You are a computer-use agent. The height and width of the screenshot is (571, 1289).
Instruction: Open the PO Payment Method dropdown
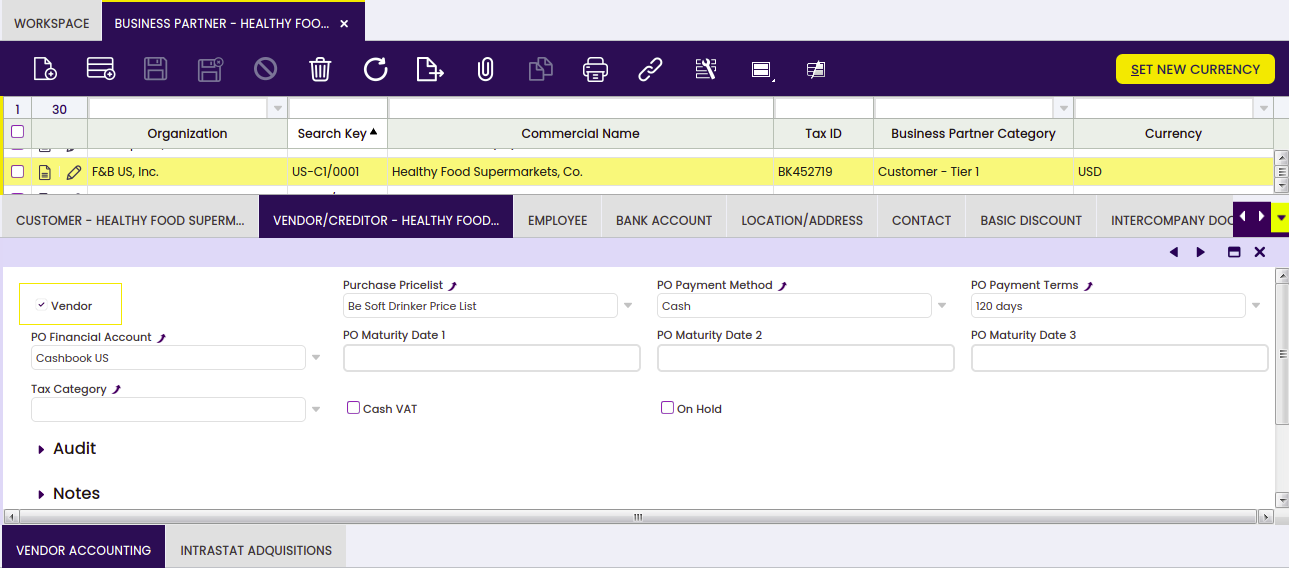tap(942, 306)
